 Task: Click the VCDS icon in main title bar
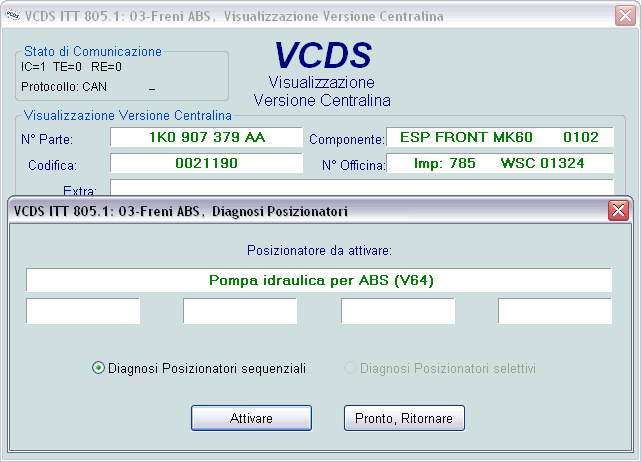coord(13,16)
